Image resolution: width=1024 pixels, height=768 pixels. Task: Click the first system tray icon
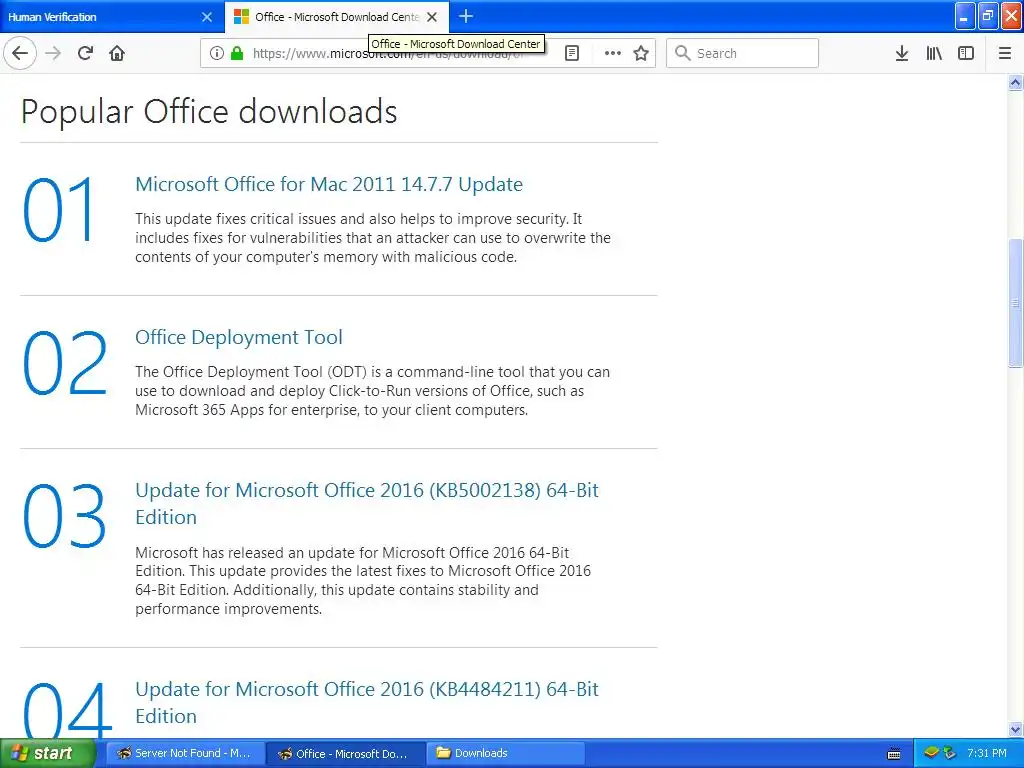coord(931,753)
